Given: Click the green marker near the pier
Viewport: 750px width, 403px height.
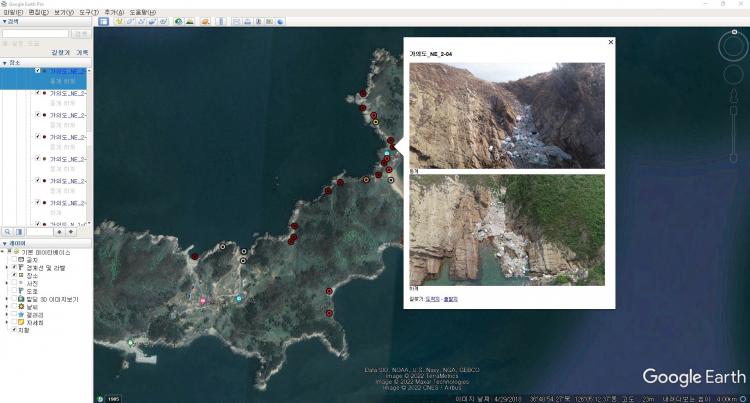Looking at the screenshot, I should (130, 343).
